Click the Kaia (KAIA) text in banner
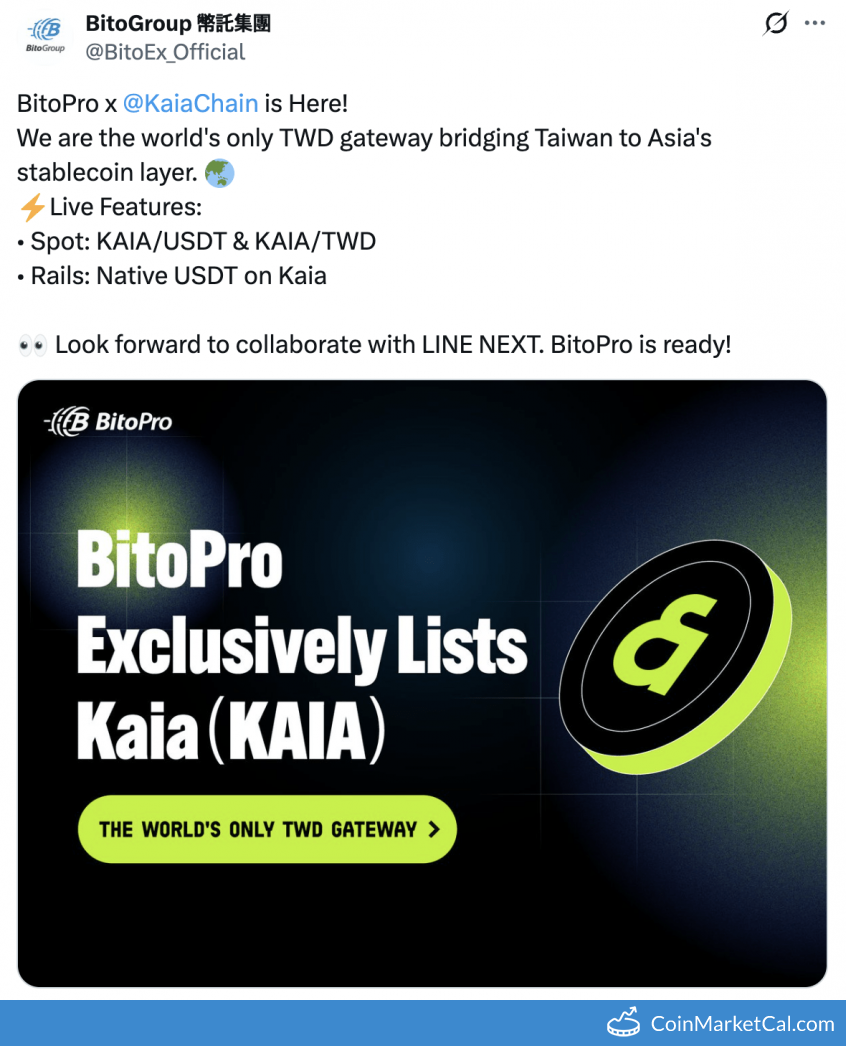Viewport: 846px width, 1046px height. 231,734
